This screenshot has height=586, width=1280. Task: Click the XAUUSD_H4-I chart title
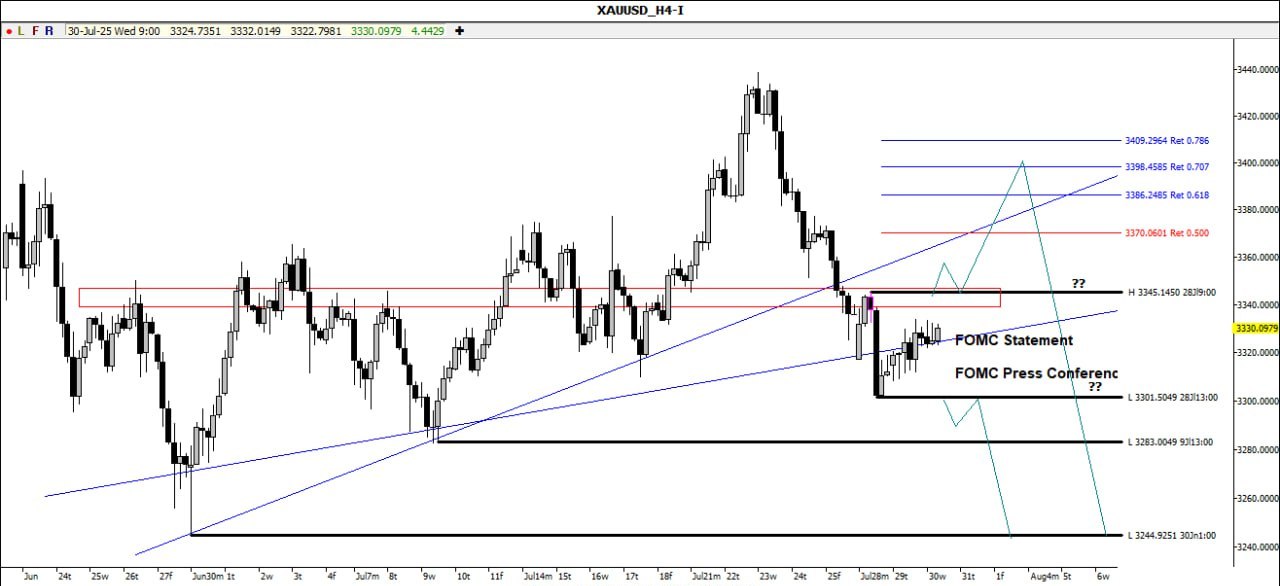[639, 10]
